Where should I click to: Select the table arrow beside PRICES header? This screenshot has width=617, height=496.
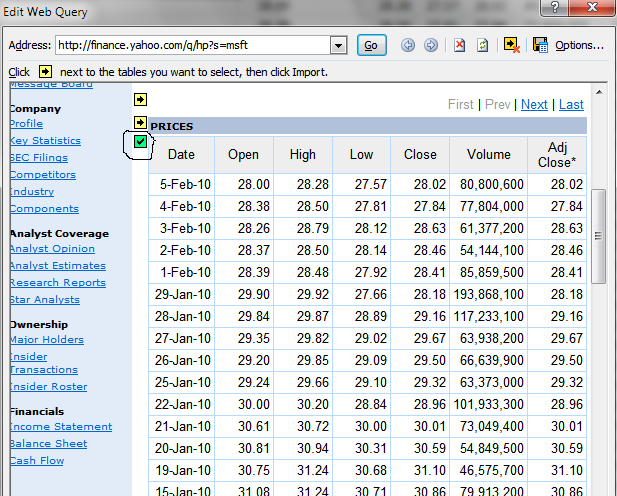(140, 122)
